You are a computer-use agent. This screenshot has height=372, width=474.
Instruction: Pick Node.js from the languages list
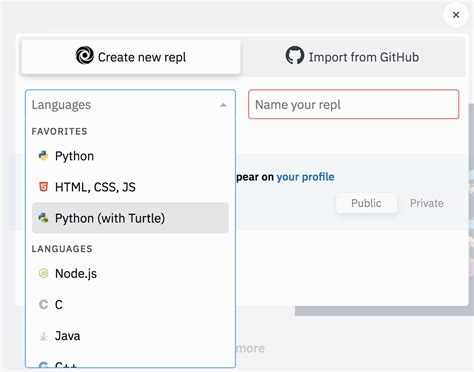coord(130,273)
